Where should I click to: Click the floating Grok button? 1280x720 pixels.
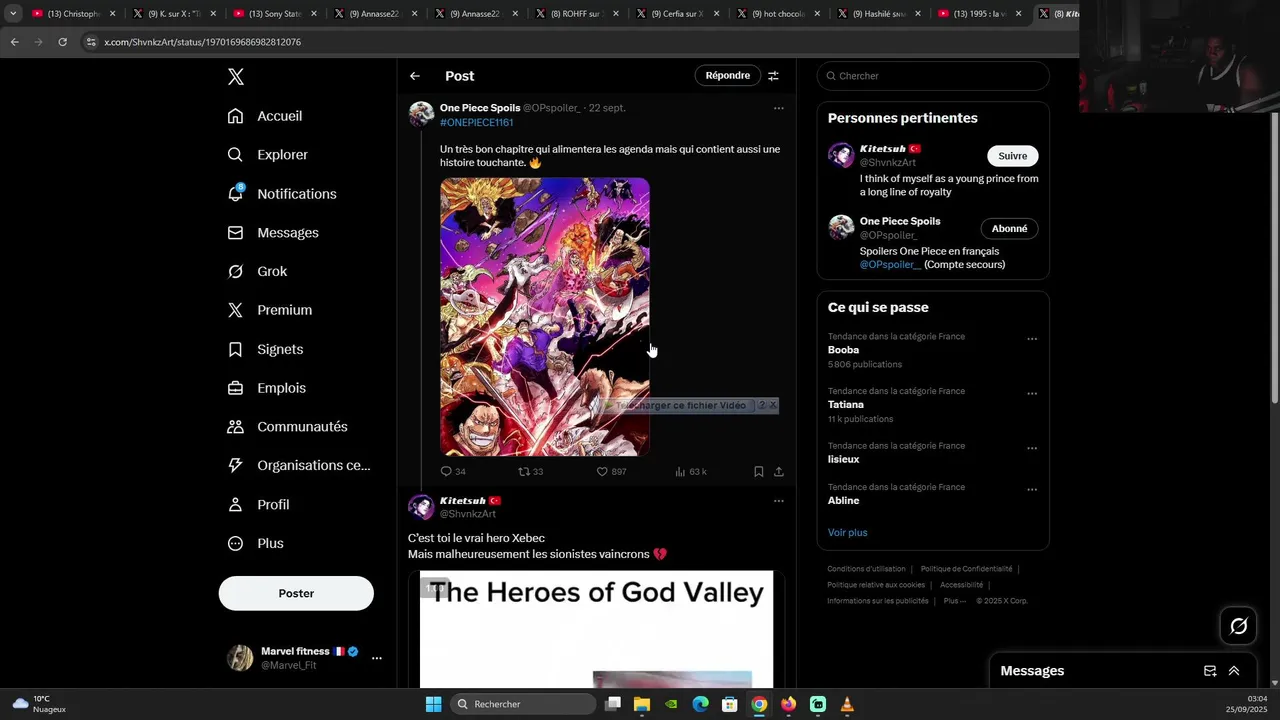coord(1238,626)
